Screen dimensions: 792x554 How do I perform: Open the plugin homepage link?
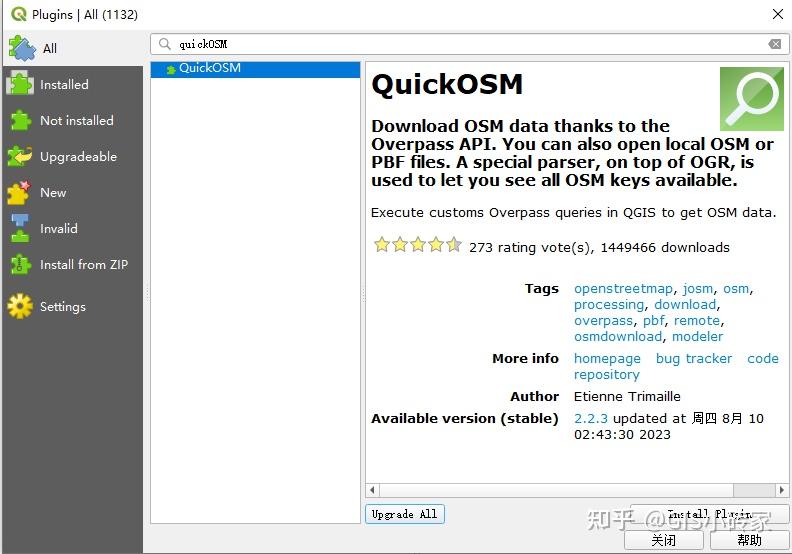[607, 359]
